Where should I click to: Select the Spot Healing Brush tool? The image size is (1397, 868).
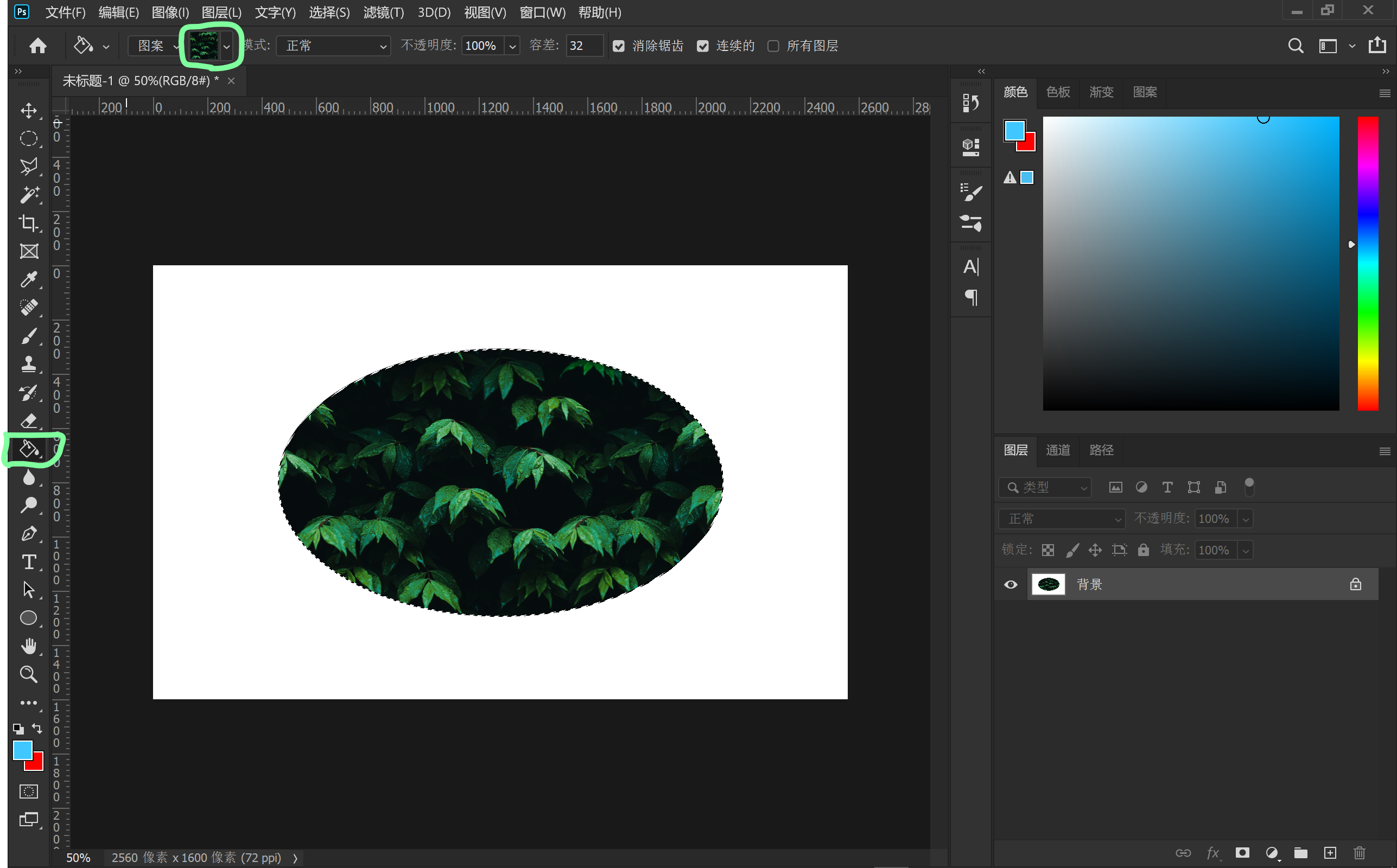point(29,307)
